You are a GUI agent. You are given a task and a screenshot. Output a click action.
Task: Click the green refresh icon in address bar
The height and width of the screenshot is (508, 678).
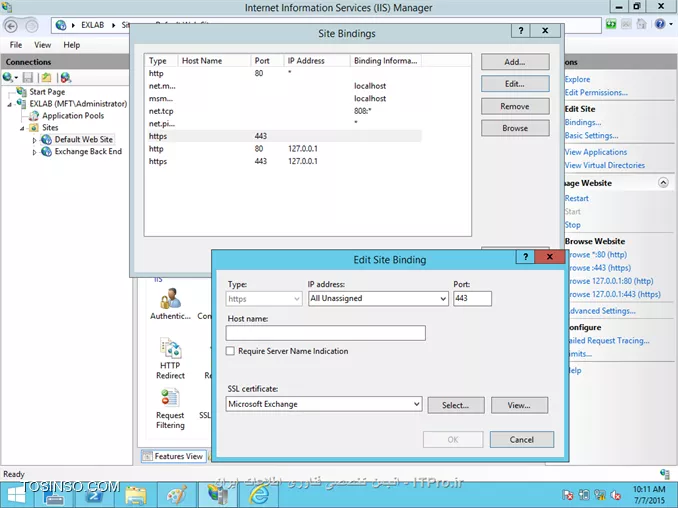click(611, 24)
